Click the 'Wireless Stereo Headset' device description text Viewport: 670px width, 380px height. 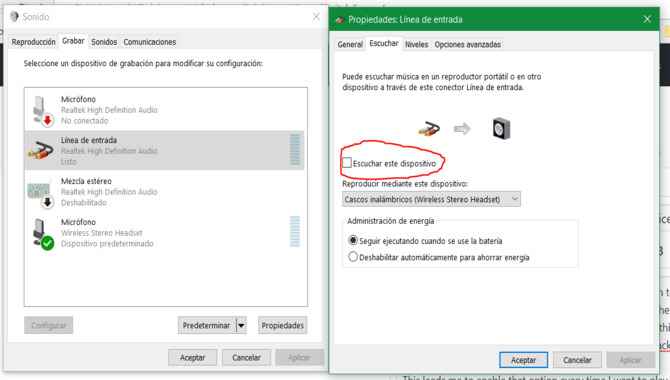coord(102,233)
